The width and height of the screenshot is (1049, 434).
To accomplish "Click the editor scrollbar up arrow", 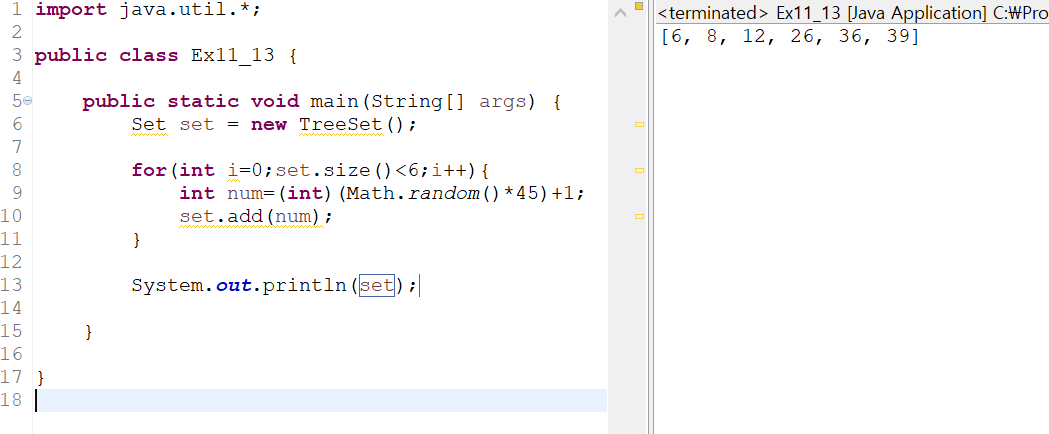I will [x=620, y=11].
